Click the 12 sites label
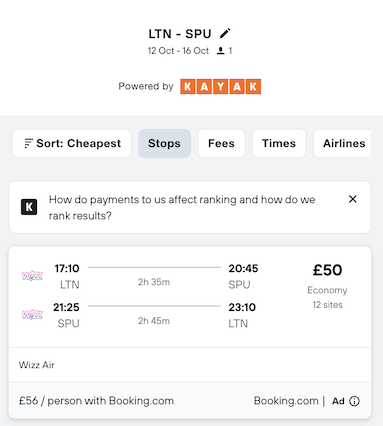383x426 pixels. (x=327, y=305)
